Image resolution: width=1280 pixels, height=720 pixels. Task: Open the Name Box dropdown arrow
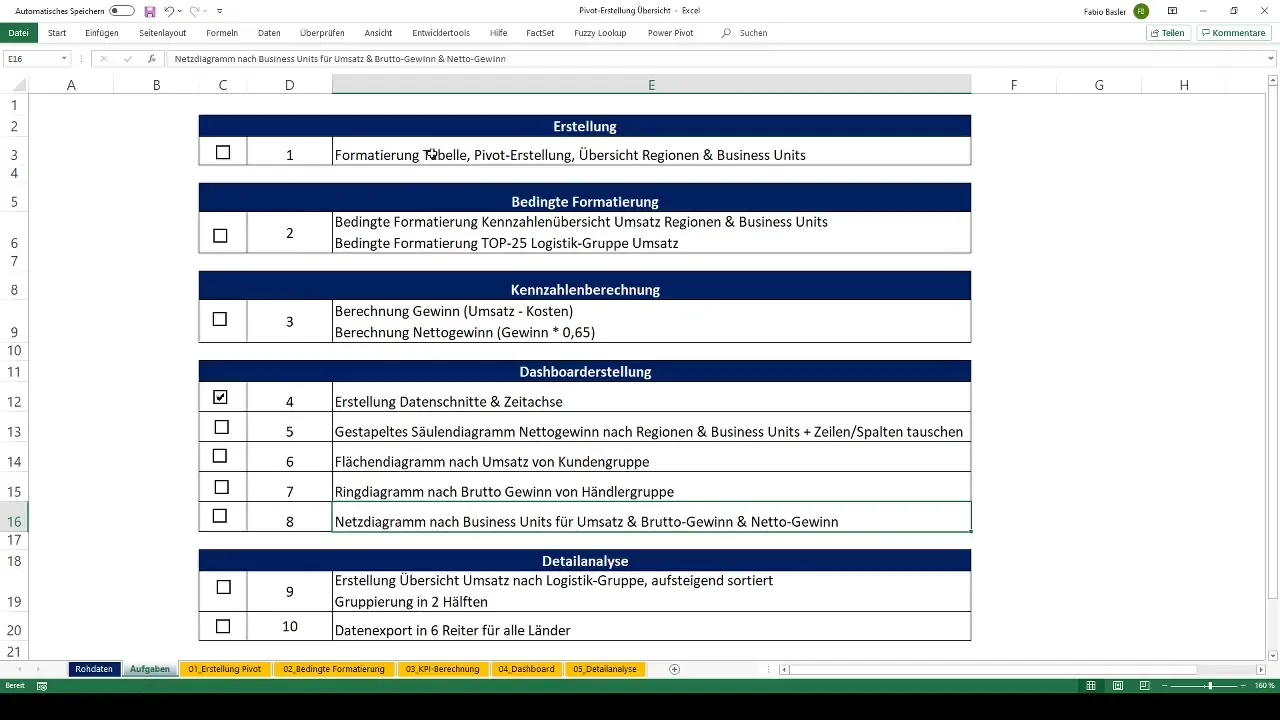[x=64, y=59]
